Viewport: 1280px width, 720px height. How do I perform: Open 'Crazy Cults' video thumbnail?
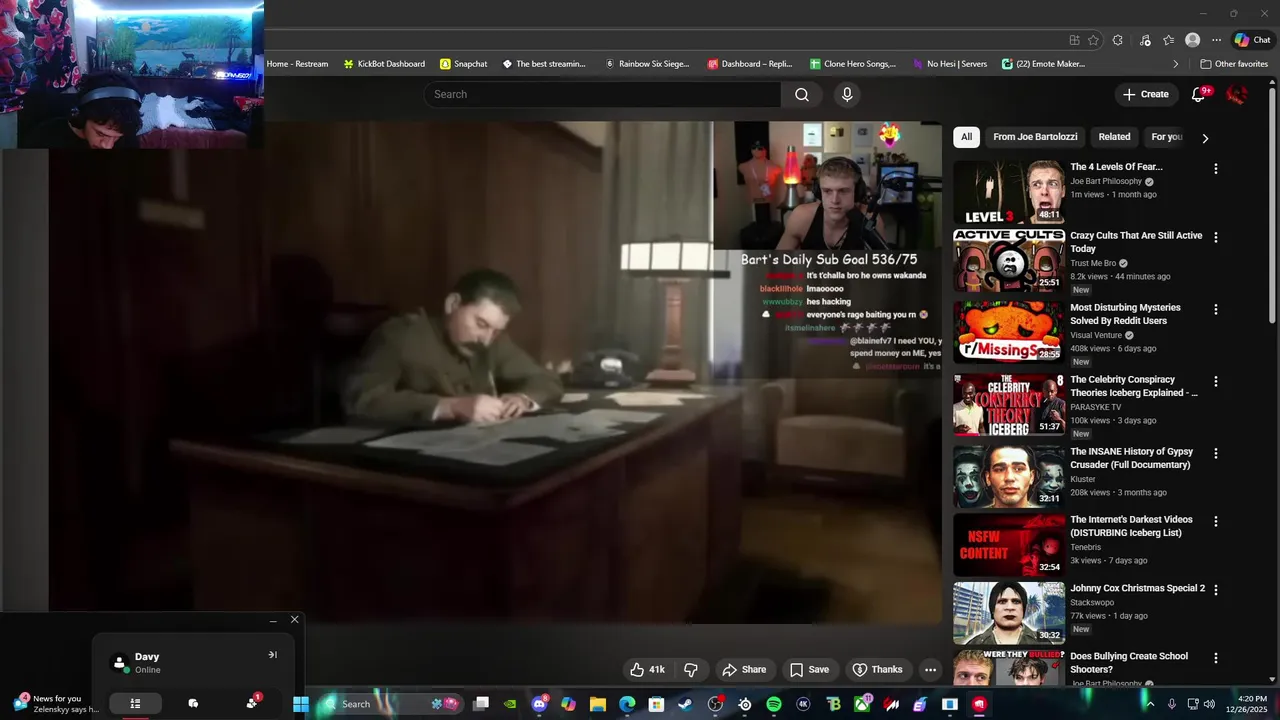tap(1009, 261)
